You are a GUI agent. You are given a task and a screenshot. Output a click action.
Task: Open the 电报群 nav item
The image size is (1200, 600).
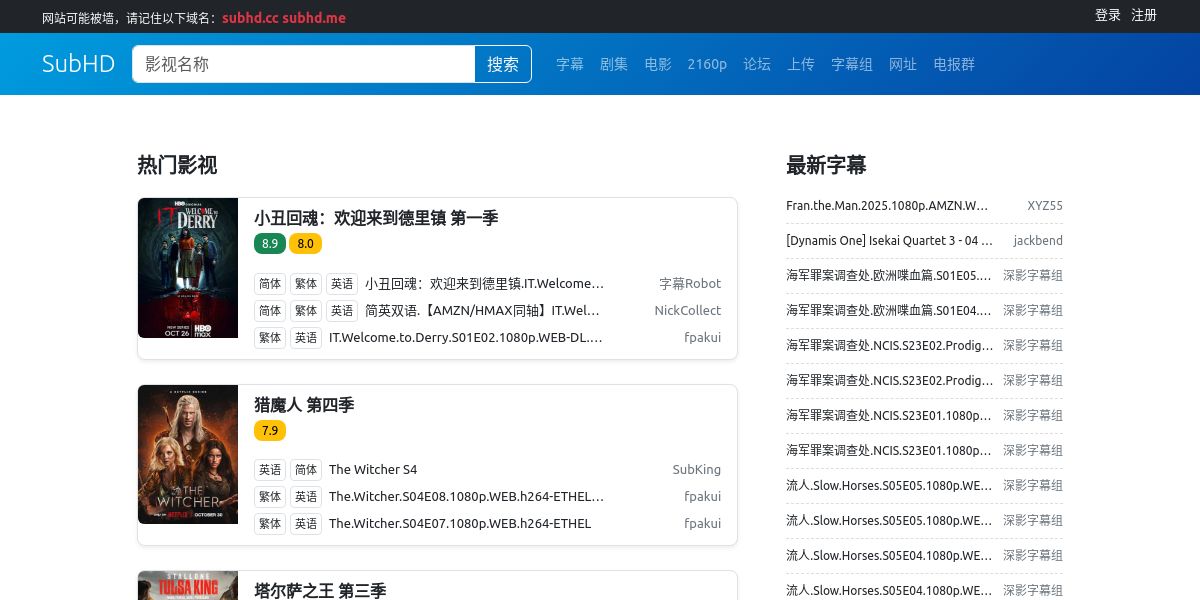(954, 64)
